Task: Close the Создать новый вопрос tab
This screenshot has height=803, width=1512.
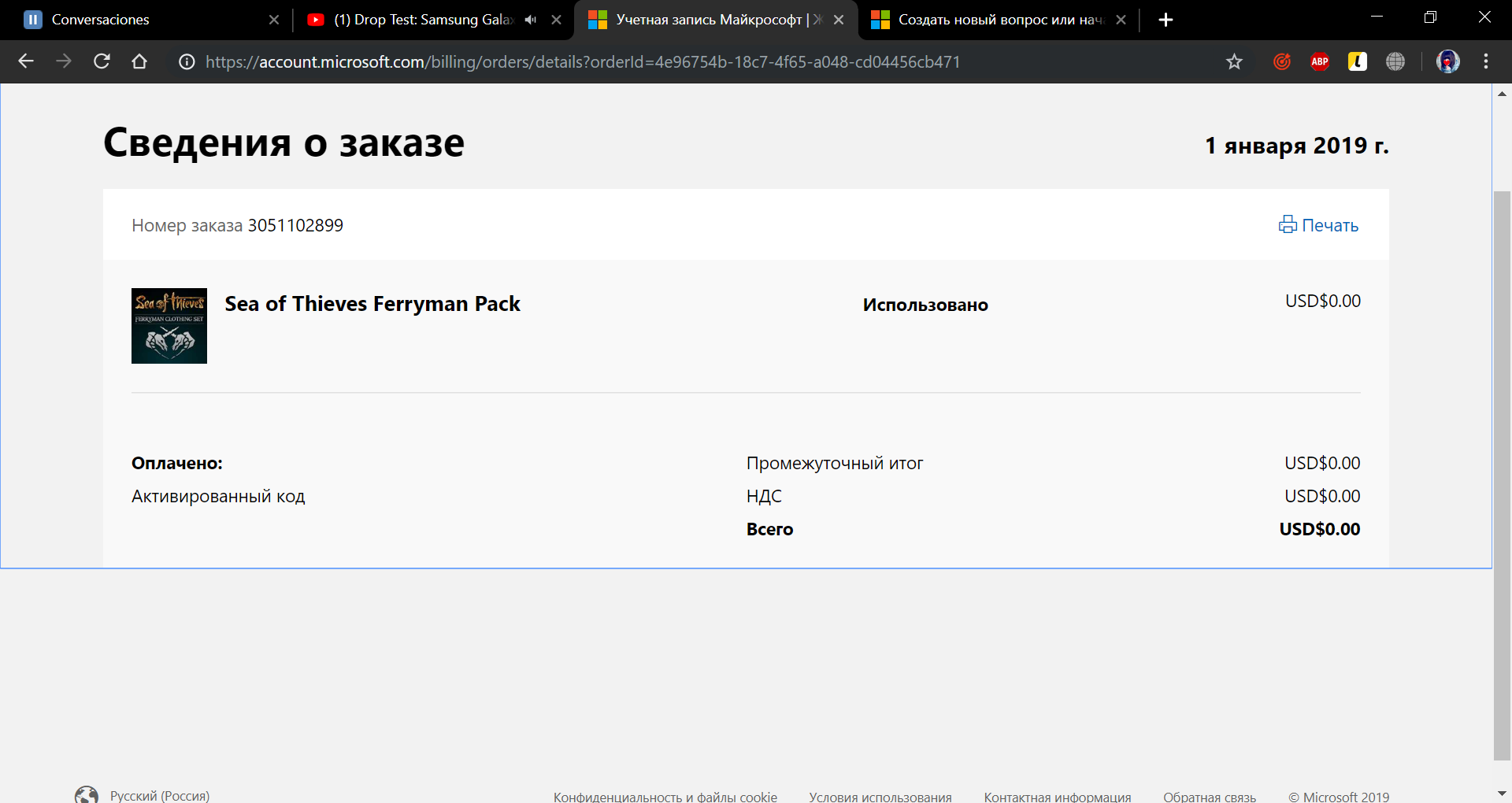Action: click(1121, 20)
